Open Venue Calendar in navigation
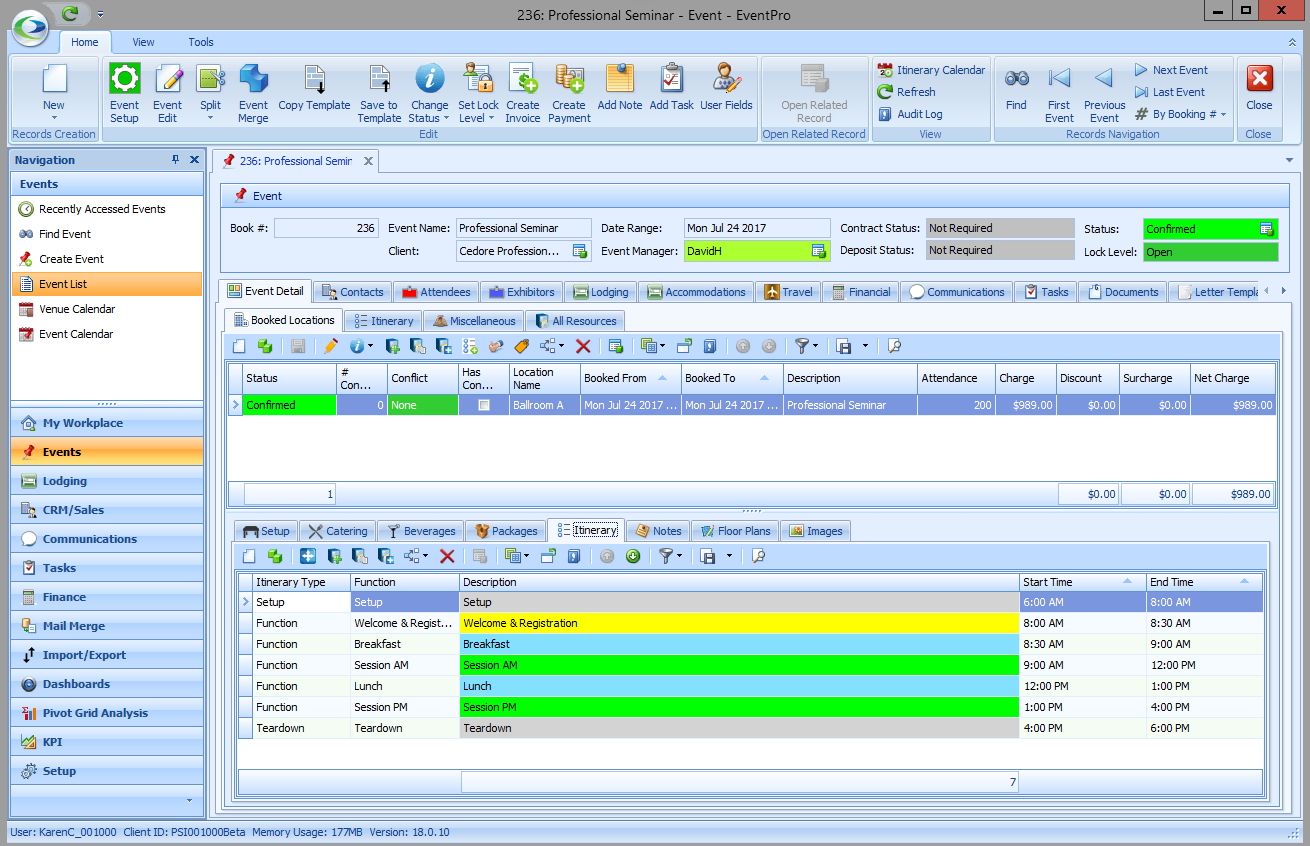The image size is (1310, 846). [106, 309]
